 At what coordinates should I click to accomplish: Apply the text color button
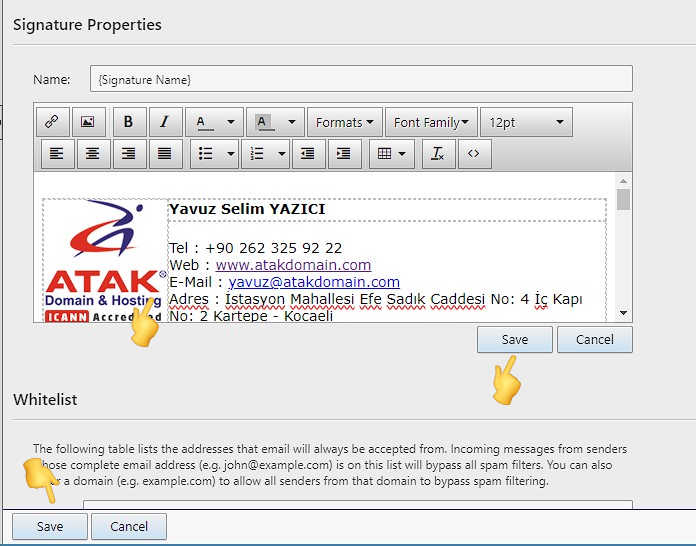pyautogui.click(x=205, y=122)
